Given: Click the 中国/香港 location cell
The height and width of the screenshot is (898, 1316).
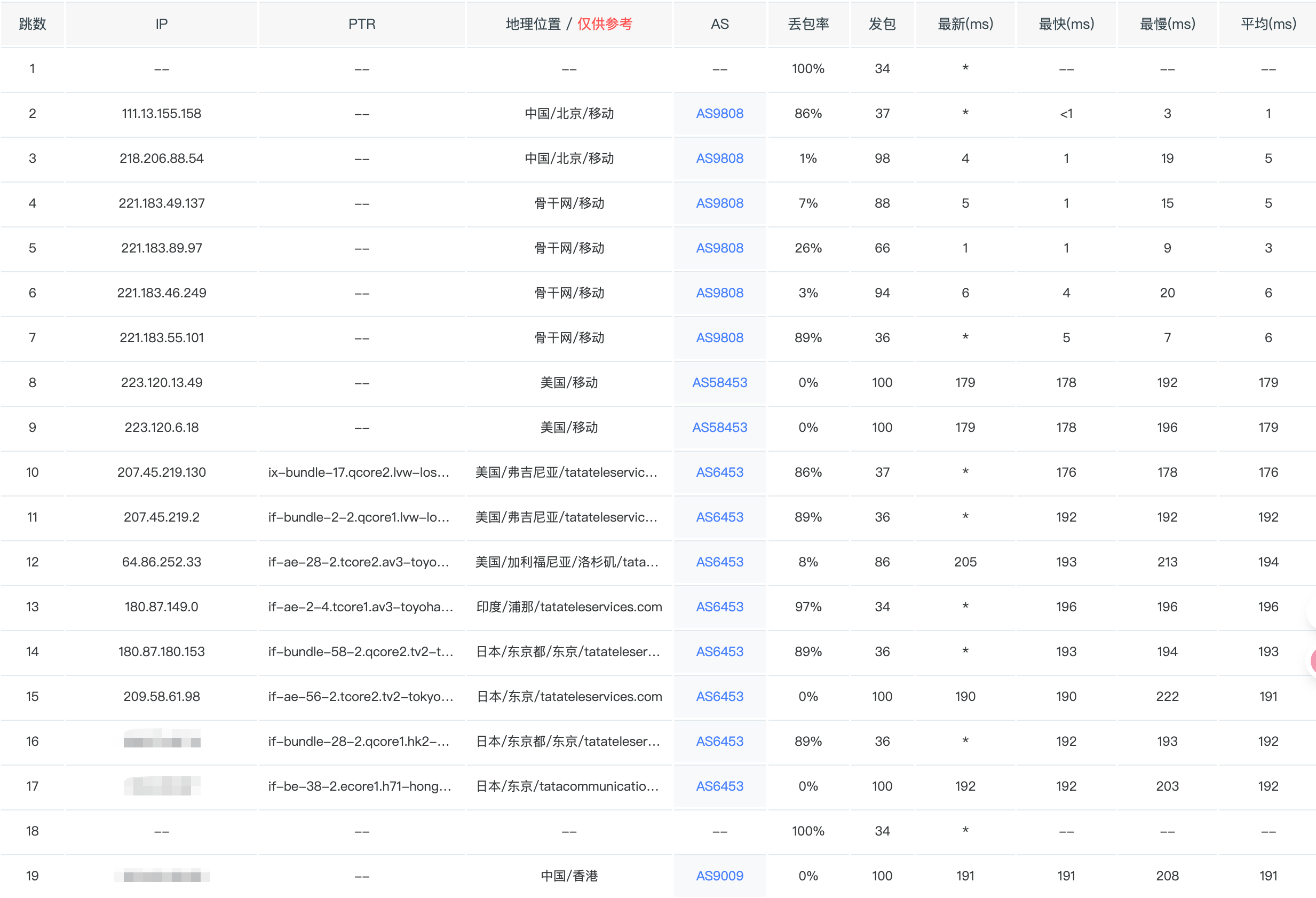Looking at the screenshot, I should click(568, 876).
